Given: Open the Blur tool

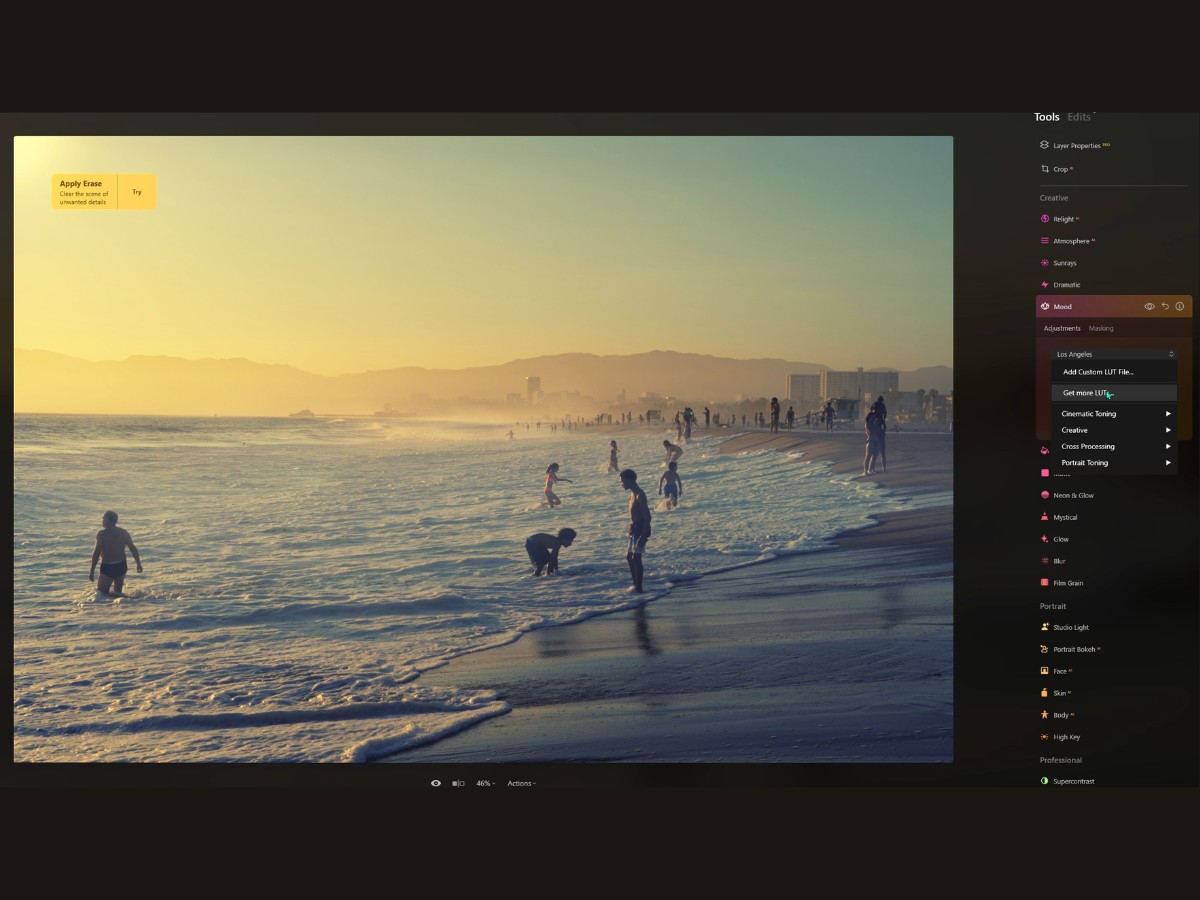Looking at the screenshot, I should tap(1053, 561).
